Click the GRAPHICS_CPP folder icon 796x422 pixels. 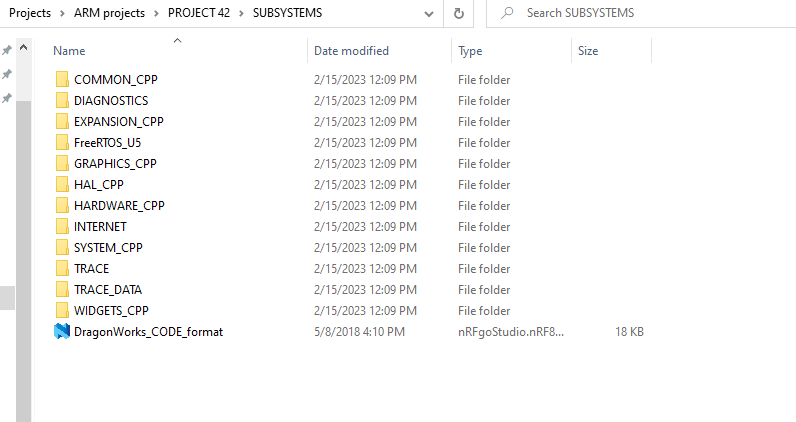61,164
